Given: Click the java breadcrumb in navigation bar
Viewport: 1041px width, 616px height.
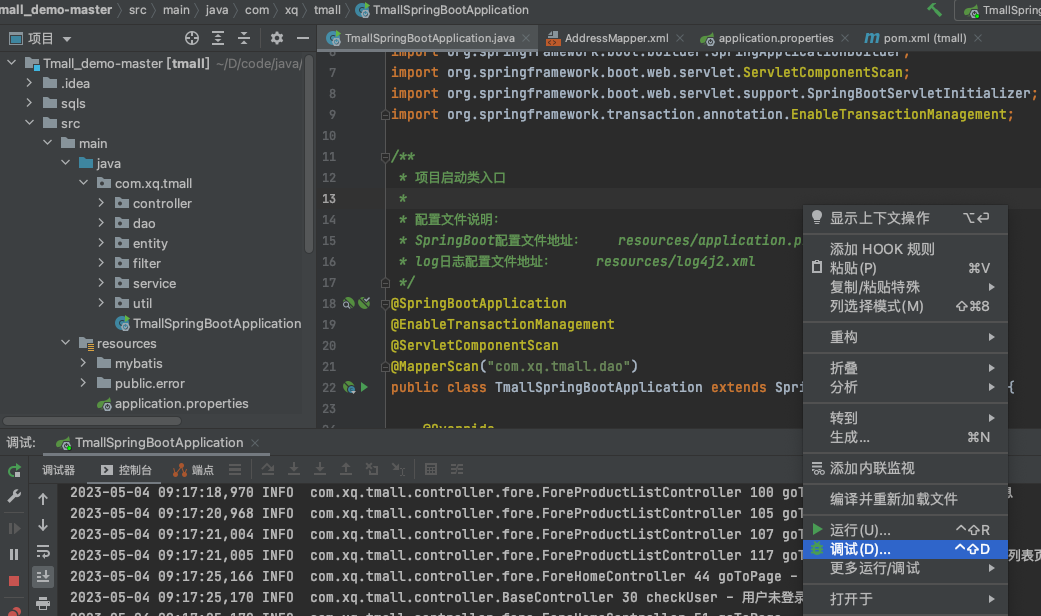Looking at the screenshot, I should (x=216, y=10).
